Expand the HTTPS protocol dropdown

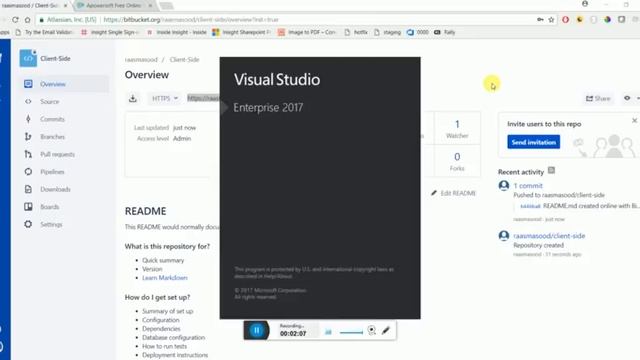click(x=164, y=98)
